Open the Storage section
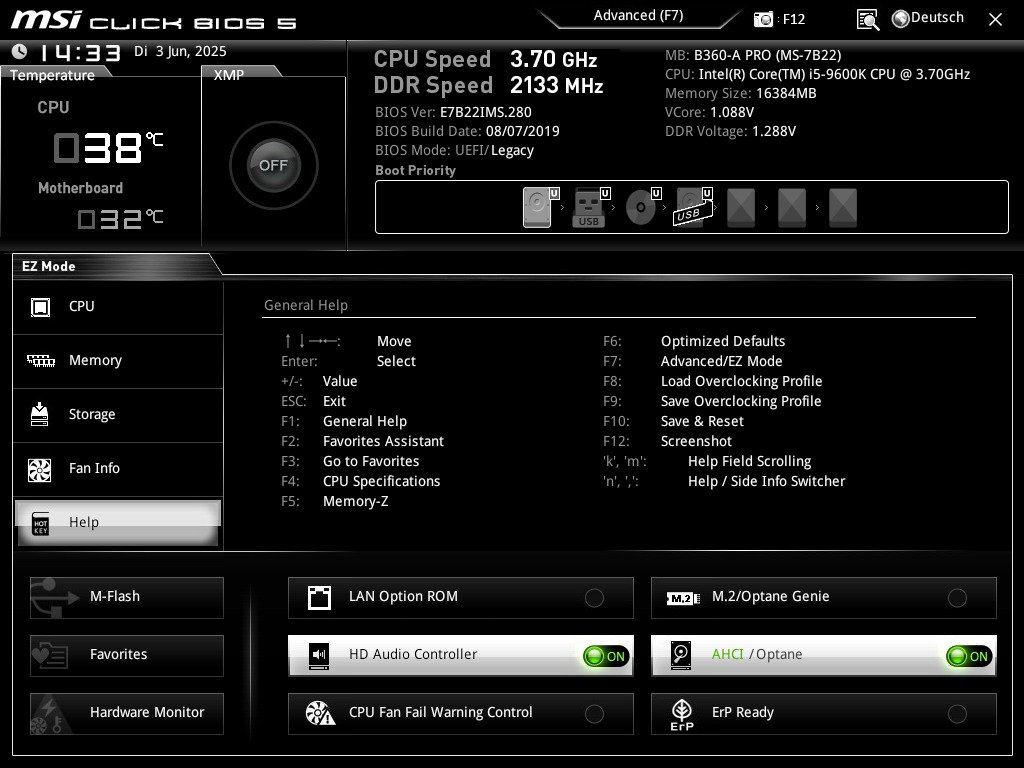This screenshot has width=1024, height=768. pos(118,415)
